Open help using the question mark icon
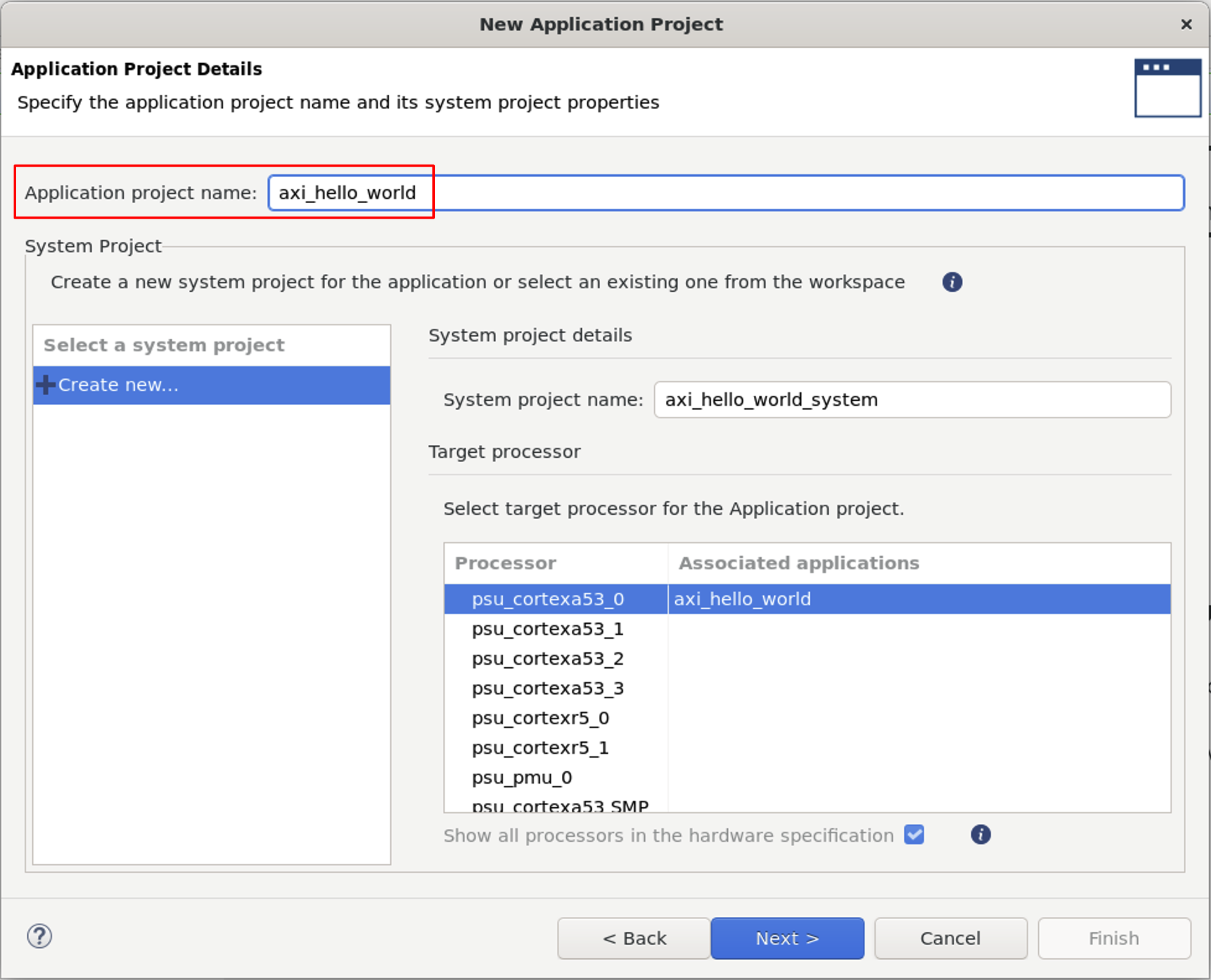Viewport: 1211px width, 980px height. click(40, 937)
